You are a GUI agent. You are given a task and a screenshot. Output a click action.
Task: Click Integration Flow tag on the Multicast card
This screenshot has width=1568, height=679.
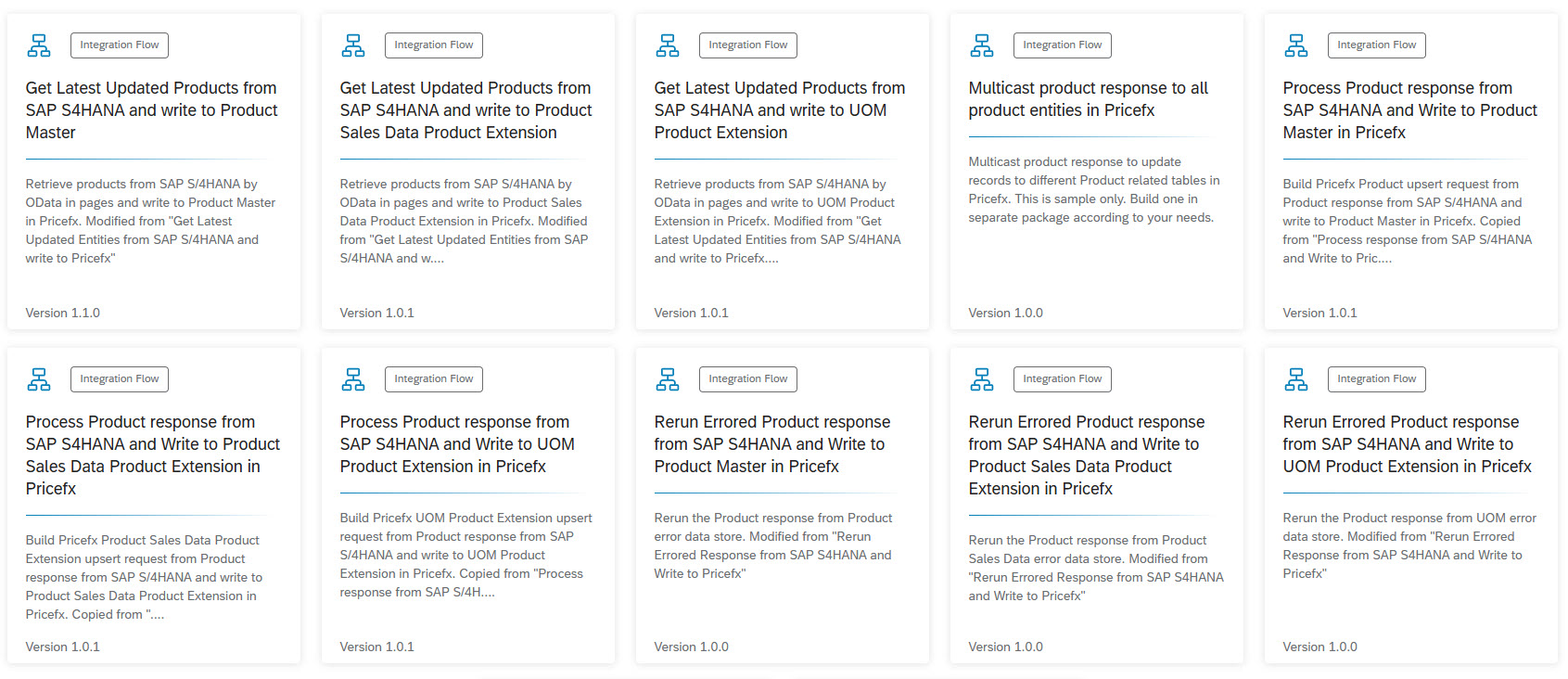tap(1062, 45)
